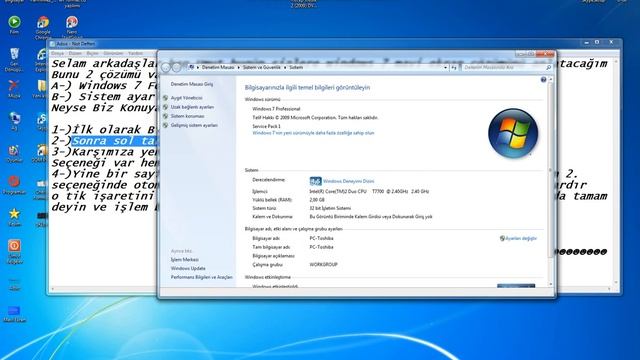Open the Biçim menu in Not Defteri

pos(93,53)
